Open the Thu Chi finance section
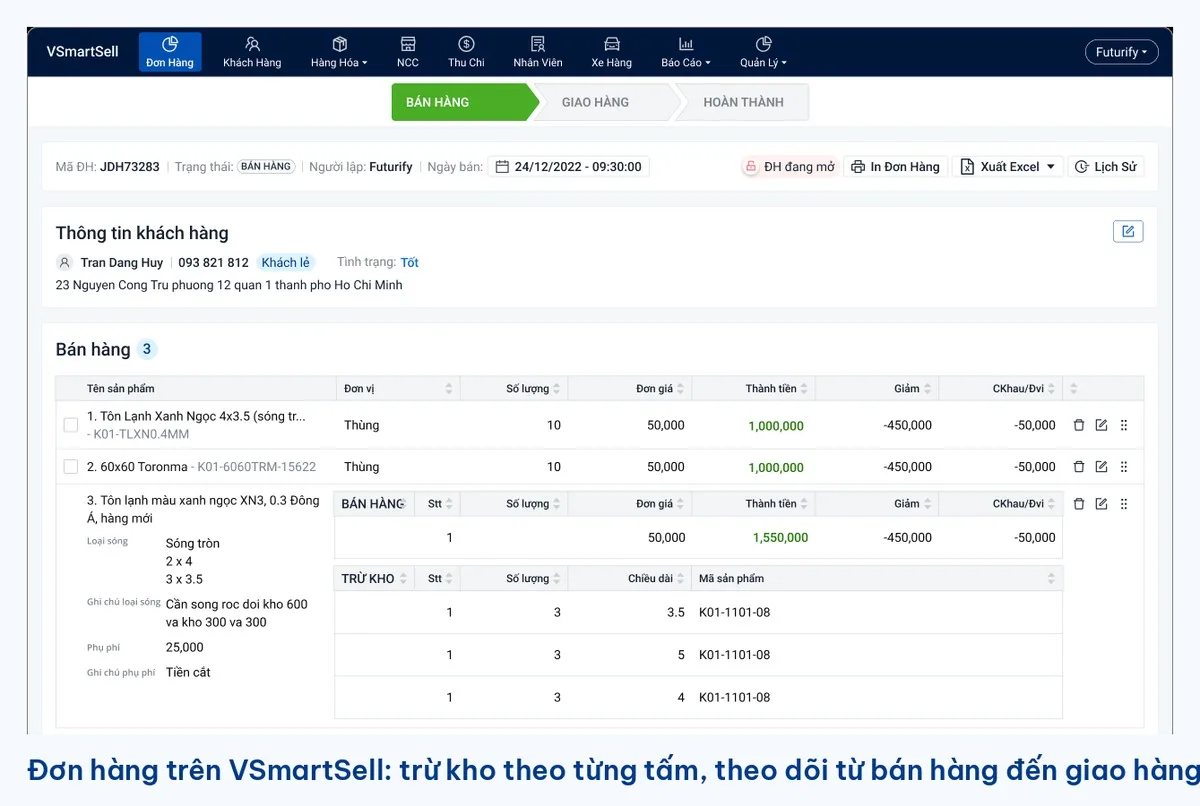Viewport: 1200px width, 806px height. coord(466,52)
